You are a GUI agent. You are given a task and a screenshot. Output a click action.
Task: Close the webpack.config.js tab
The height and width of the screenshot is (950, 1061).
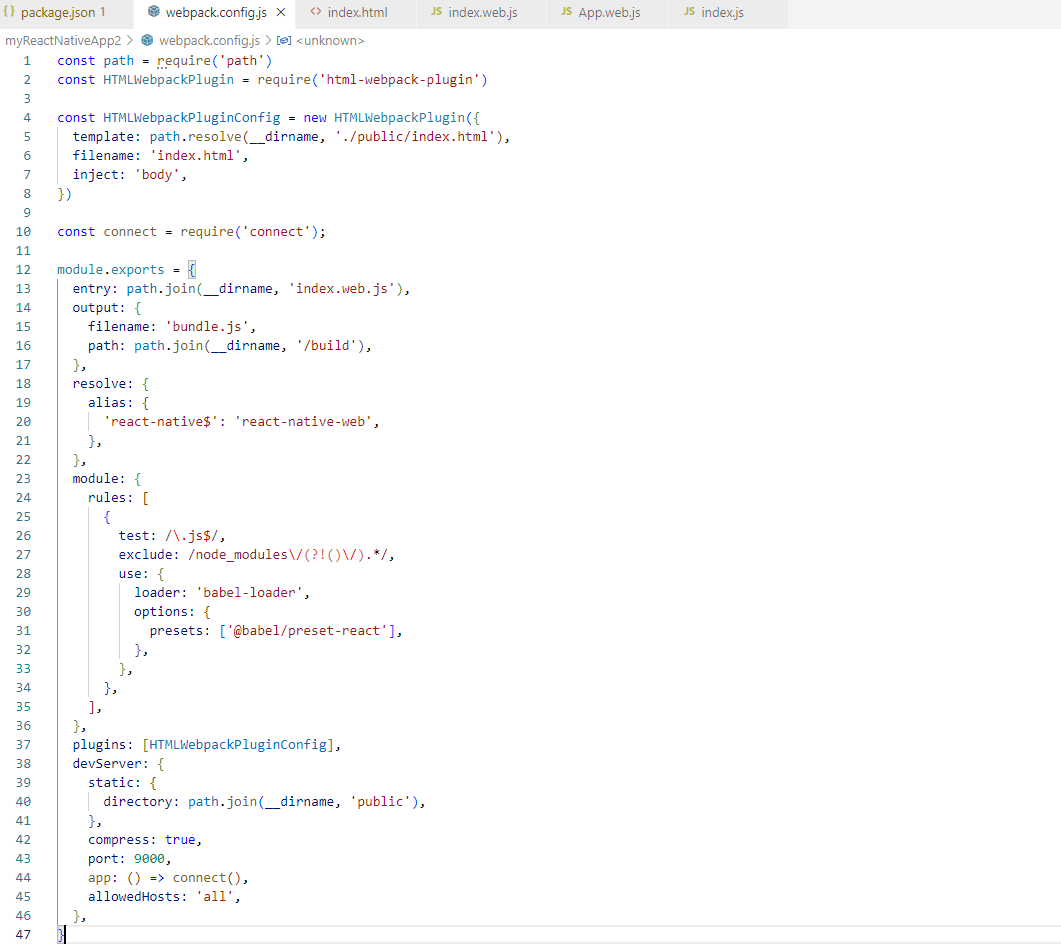[281, 12]
